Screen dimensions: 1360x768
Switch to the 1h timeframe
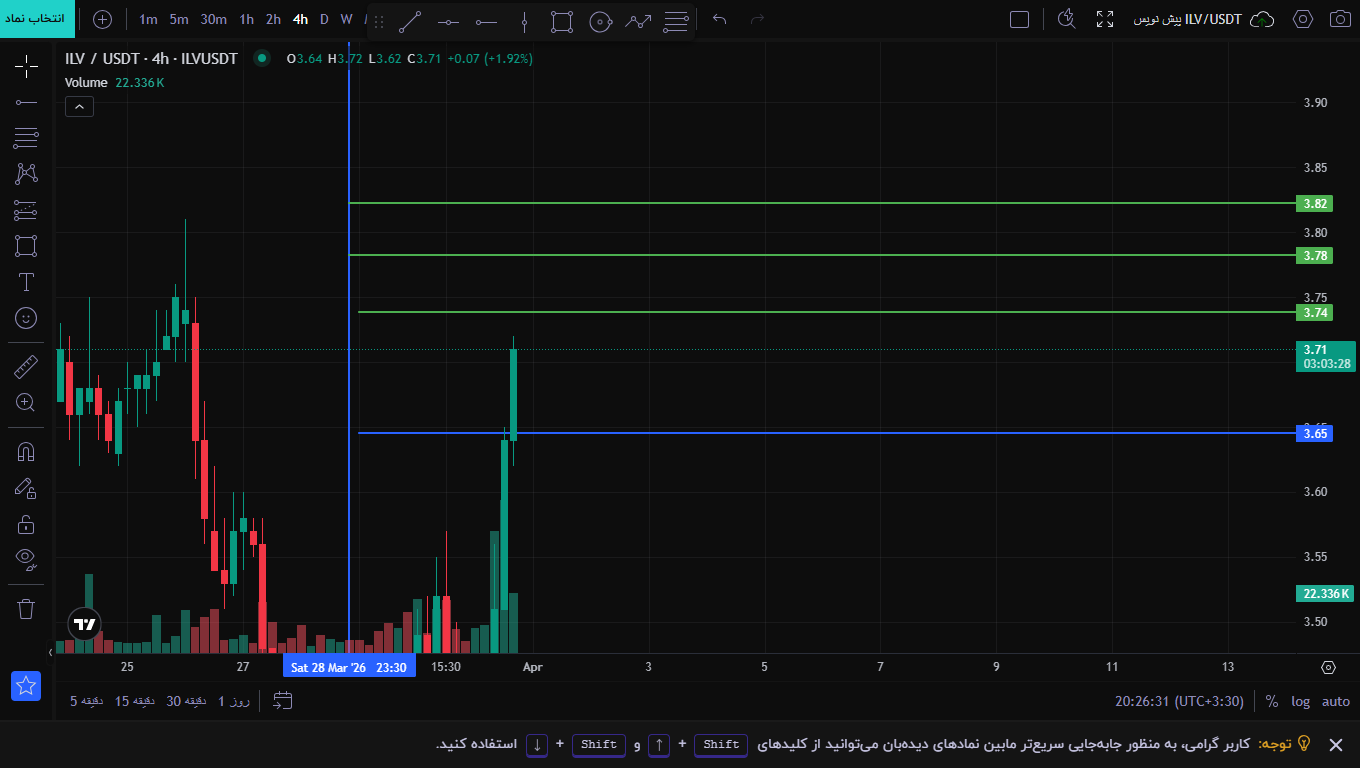246,19
